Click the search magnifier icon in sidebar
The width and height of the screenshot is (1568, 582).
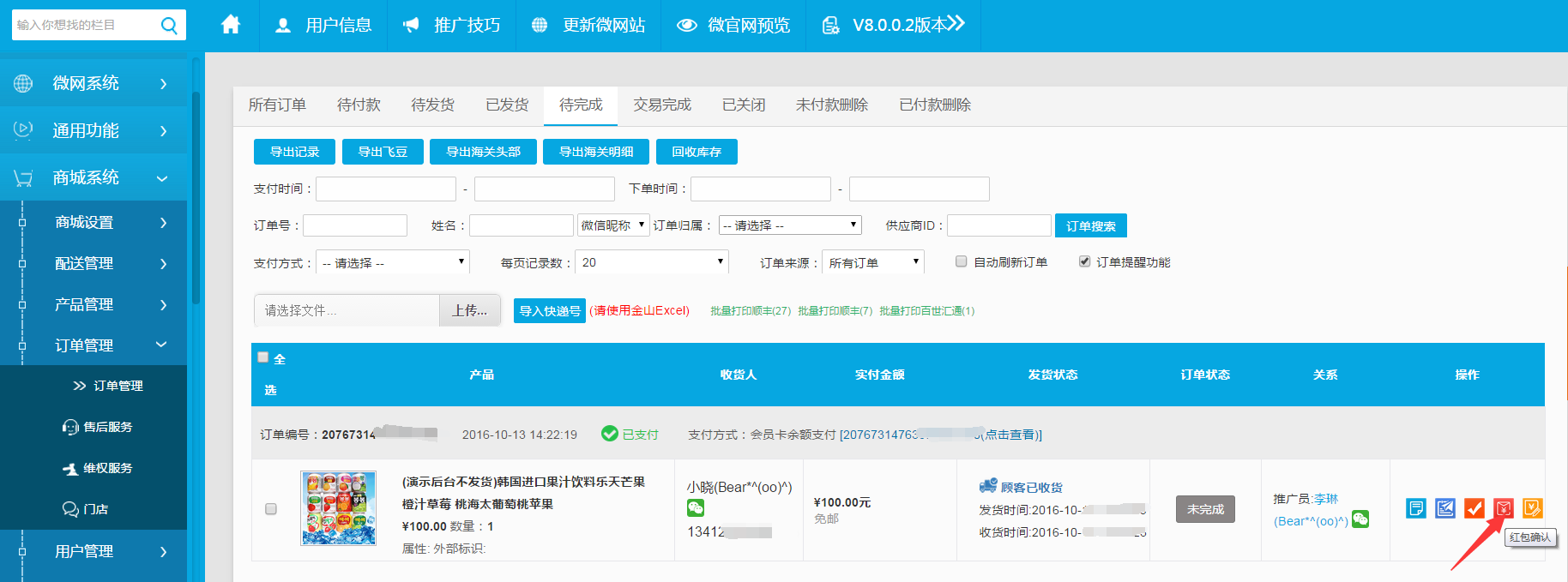(169, 26)
